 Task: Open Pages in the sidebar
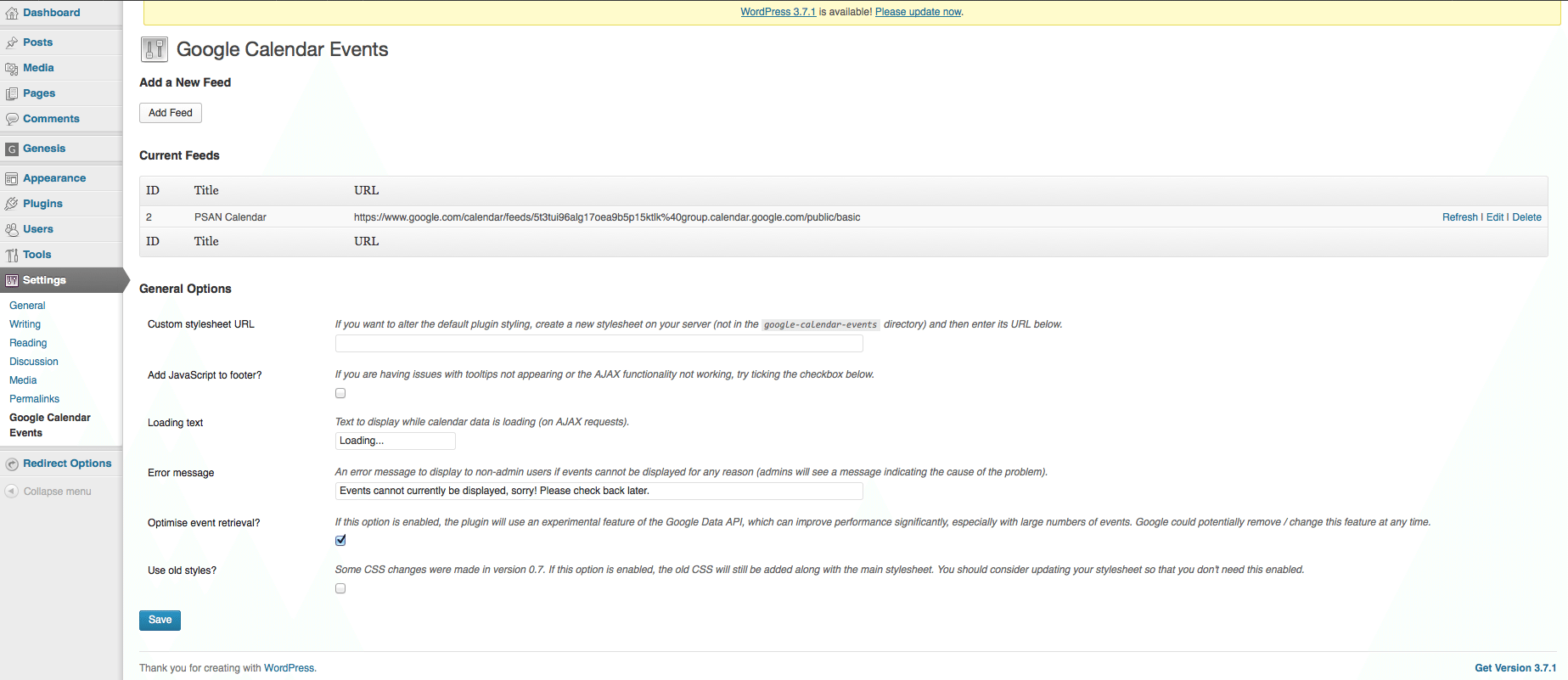(39, 93)
